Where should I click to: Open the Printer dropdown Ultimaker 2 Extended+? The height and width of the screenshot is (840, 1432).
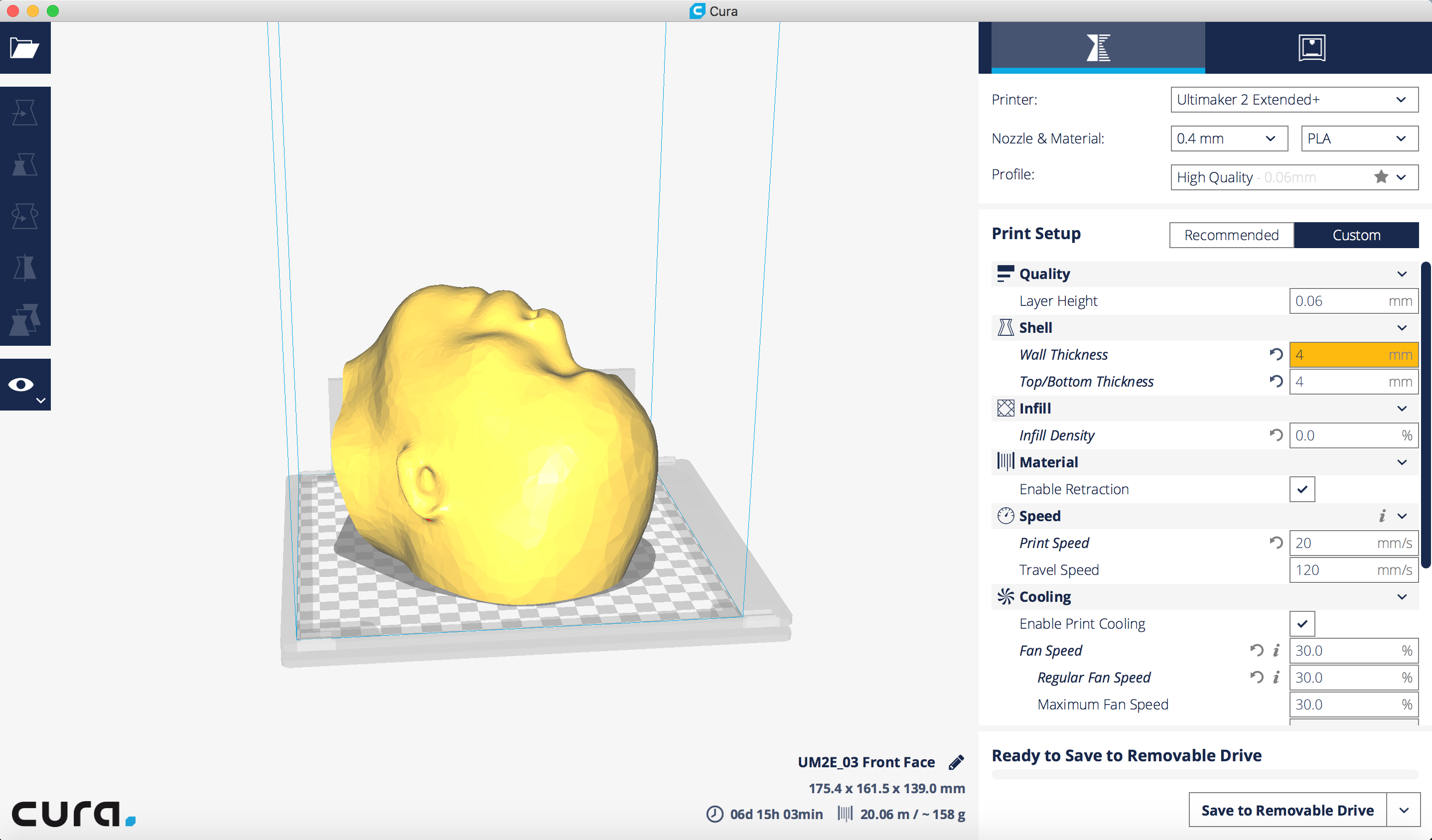coord(1294,100)
